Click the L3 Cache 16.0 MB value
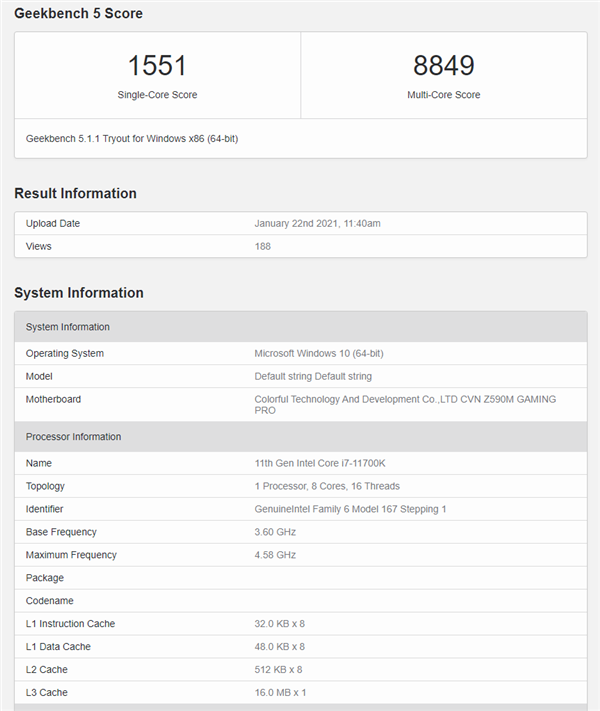The width and height of the screenshot is (600, 711). click(280, 692)
